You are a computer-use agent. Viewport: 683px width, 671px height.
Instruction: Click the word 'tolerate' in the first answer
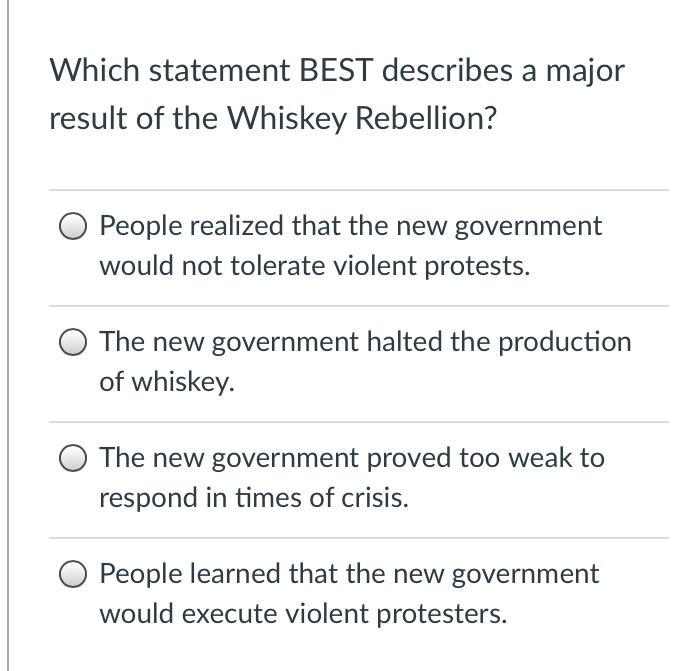[x=277, y=266]
